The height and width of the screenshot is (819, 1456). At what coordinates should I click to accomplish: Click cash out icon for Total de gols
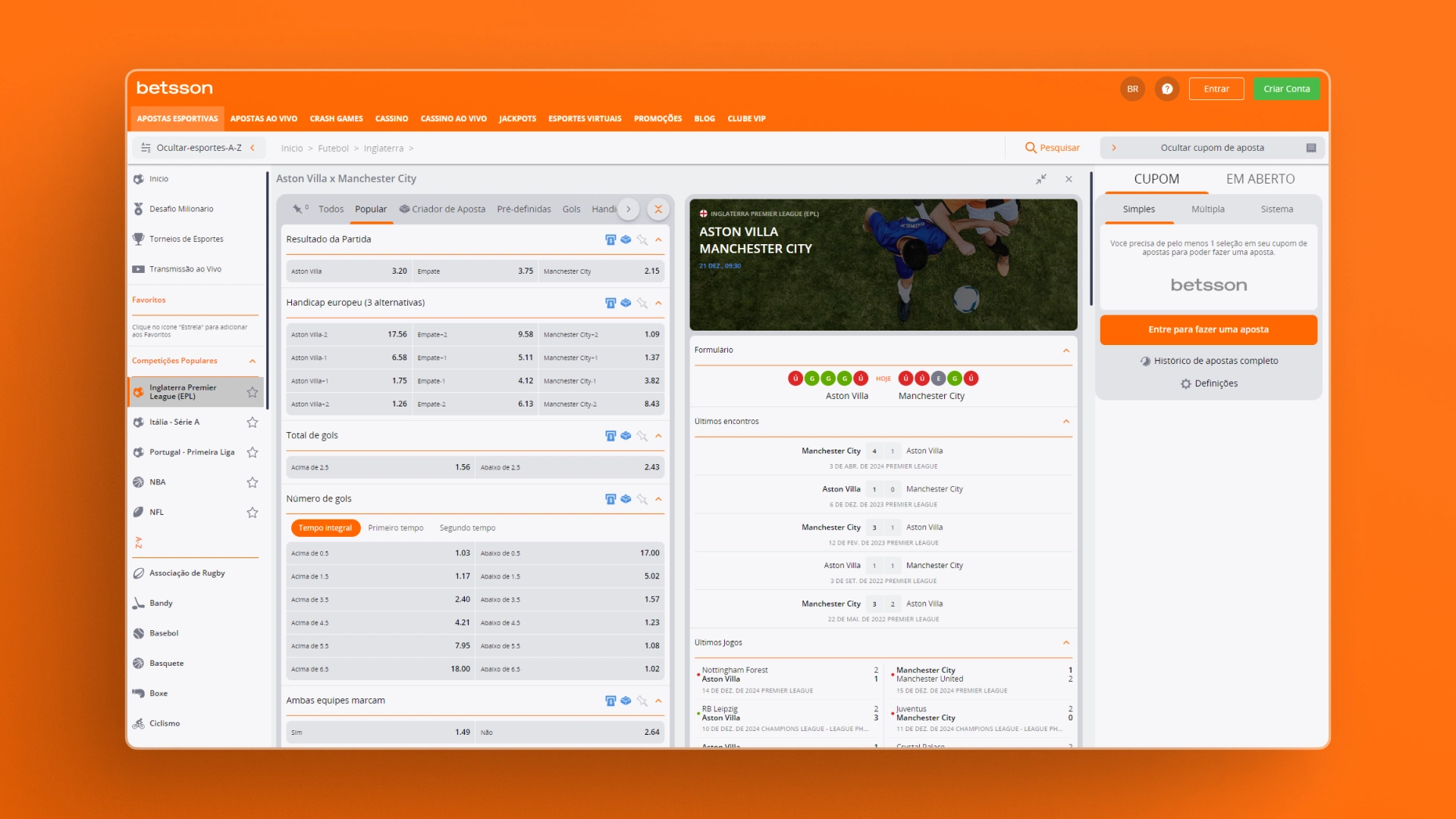click(x=610, y=435)
